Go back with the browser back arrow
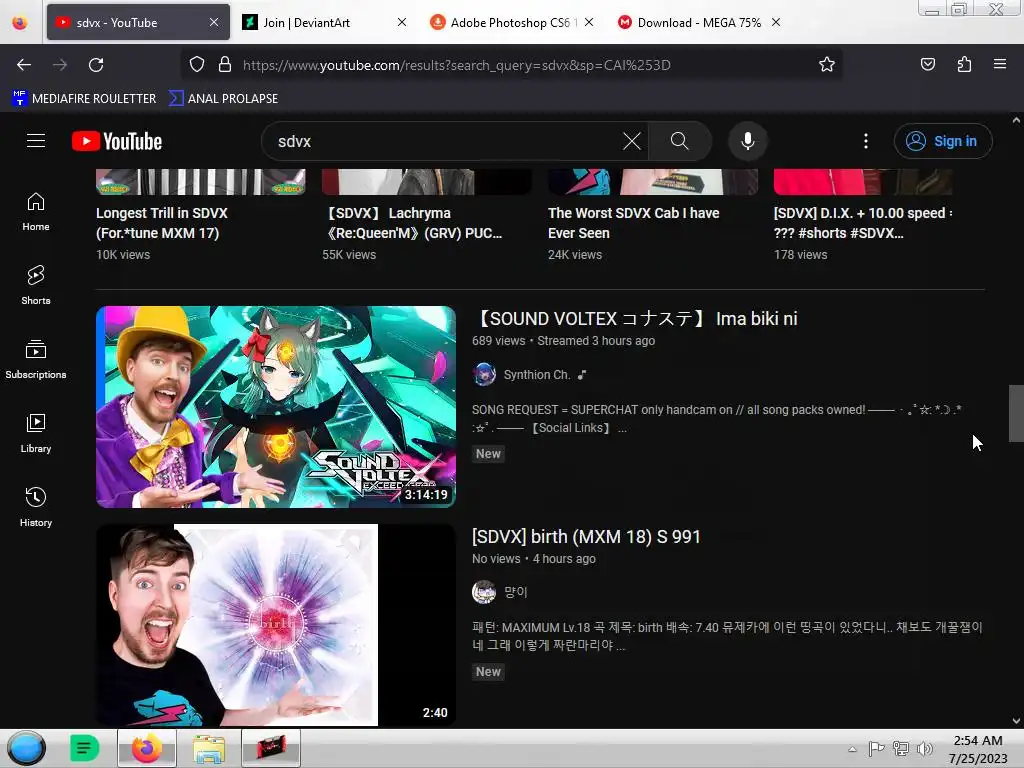1024x768 pixels. coord(24,65)
